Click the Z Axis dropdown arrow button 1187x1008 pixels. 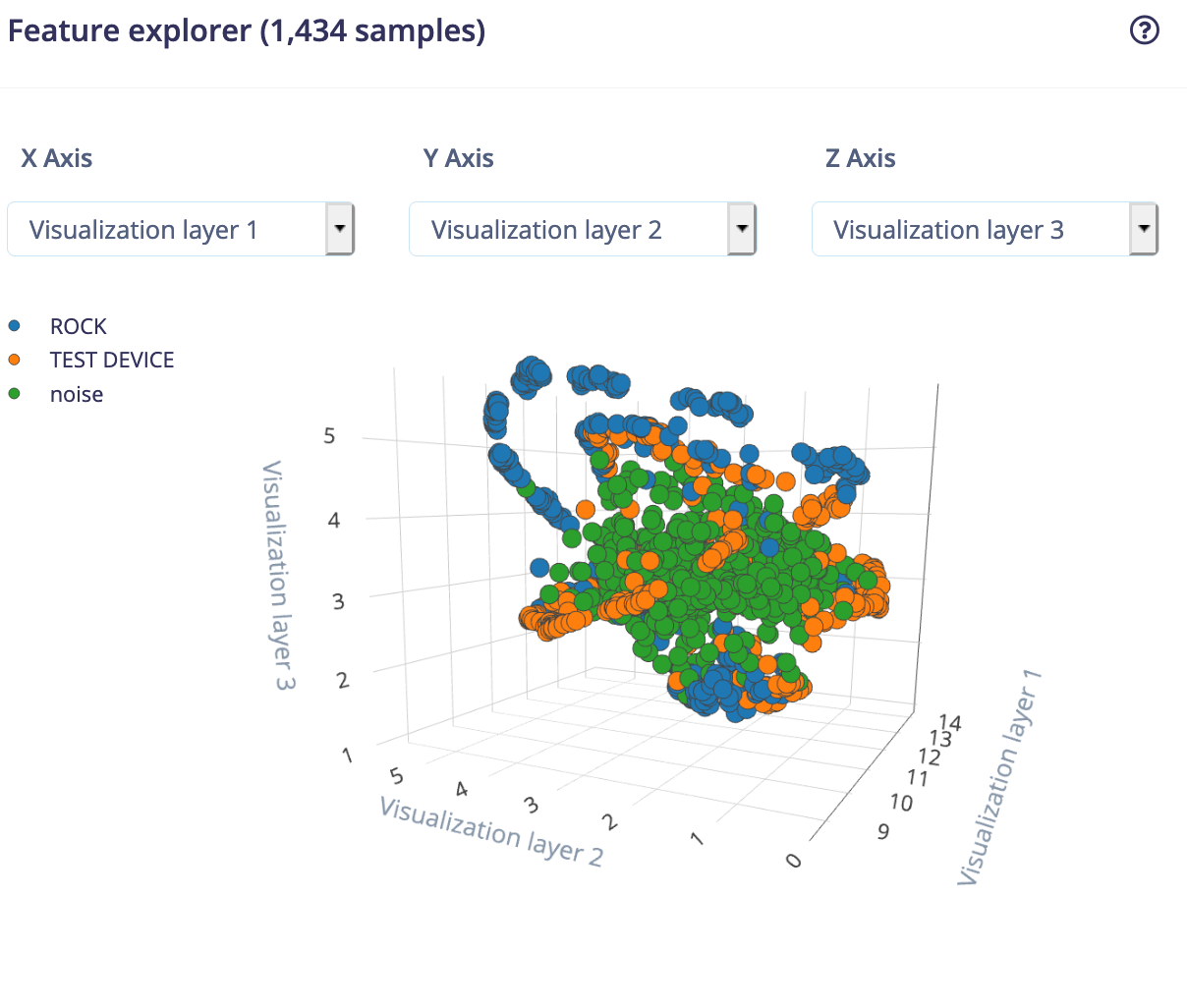pyautogui.click(x=1144, y=229)
